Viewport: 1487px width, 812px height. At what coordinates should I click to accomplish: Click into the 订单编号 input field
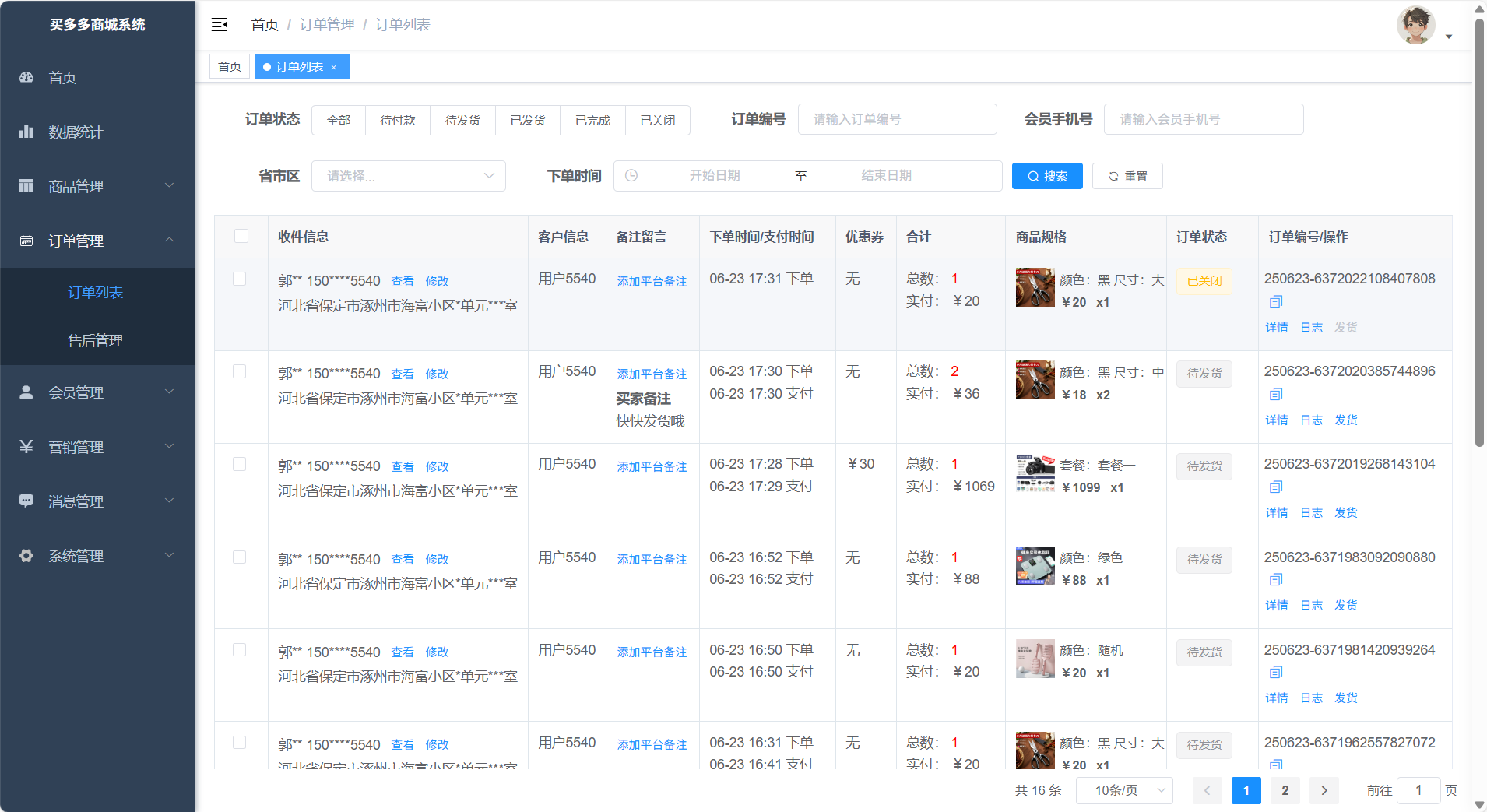click(x=897, y=119)
